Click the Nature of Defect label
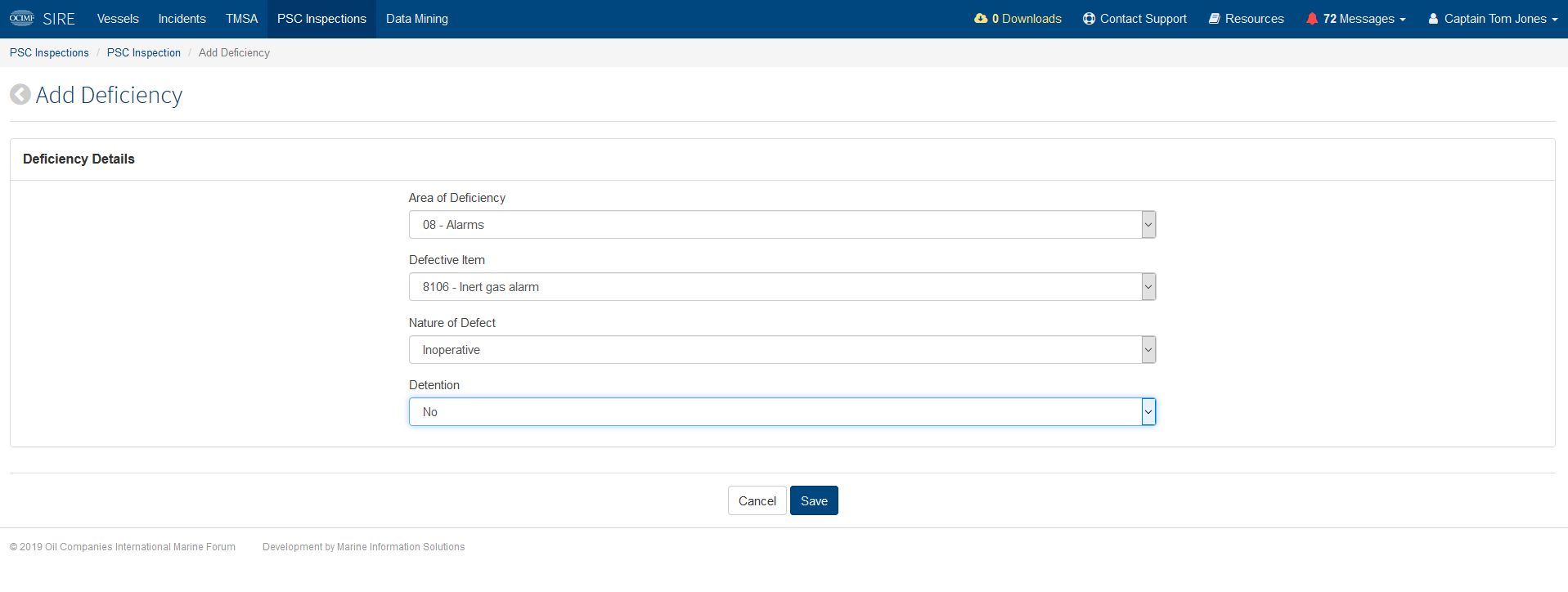The image size is (1568, 592). pos(452,323)
